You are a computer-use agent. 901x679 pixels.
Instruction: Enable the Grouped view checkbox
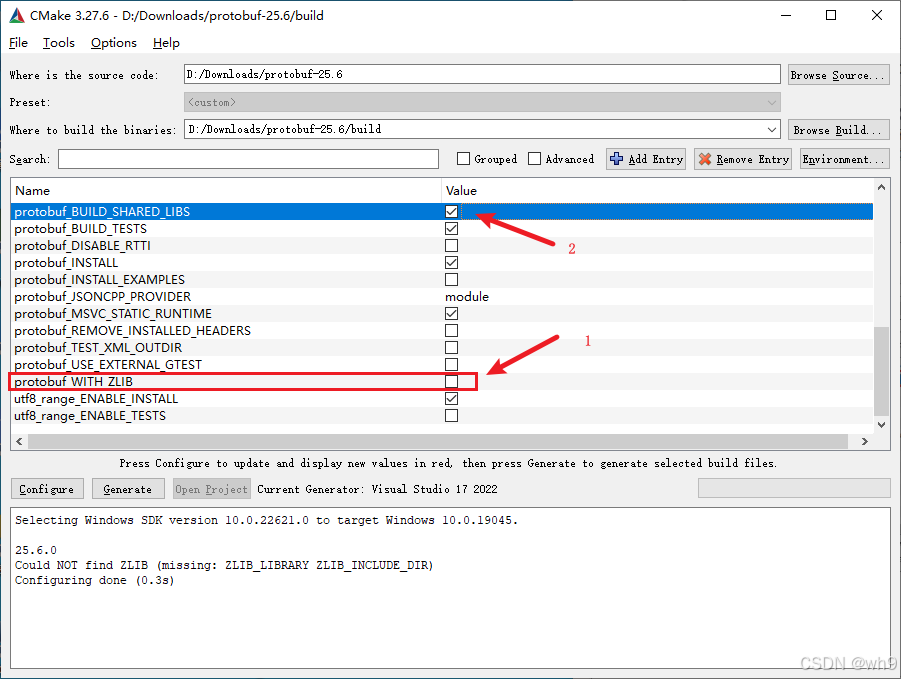tap(463, 158)
